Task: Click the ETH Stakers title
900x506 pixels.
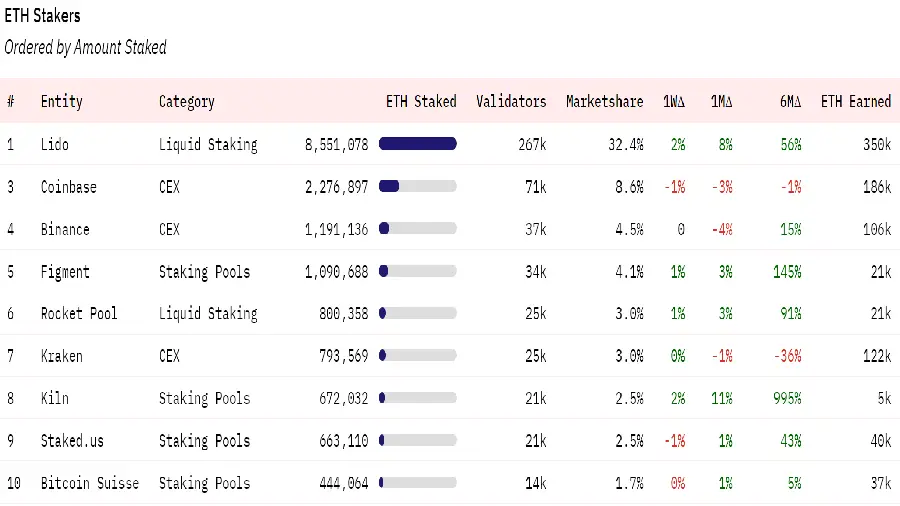Action: (43, 17)
